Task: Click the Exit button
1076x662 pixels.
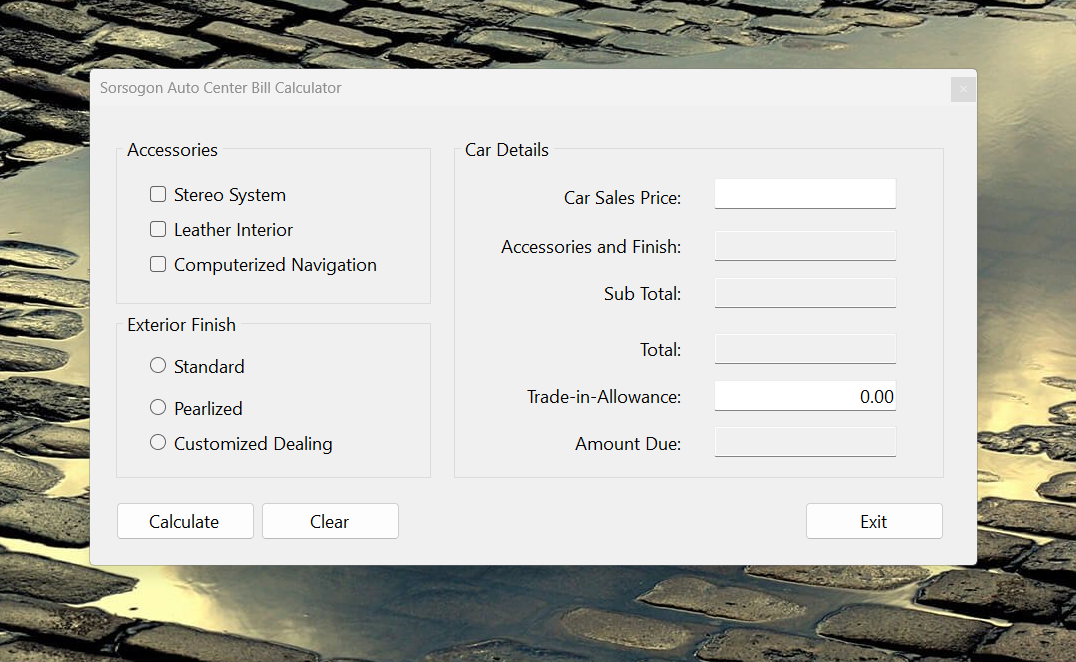Action: click(x=874, y=521)
